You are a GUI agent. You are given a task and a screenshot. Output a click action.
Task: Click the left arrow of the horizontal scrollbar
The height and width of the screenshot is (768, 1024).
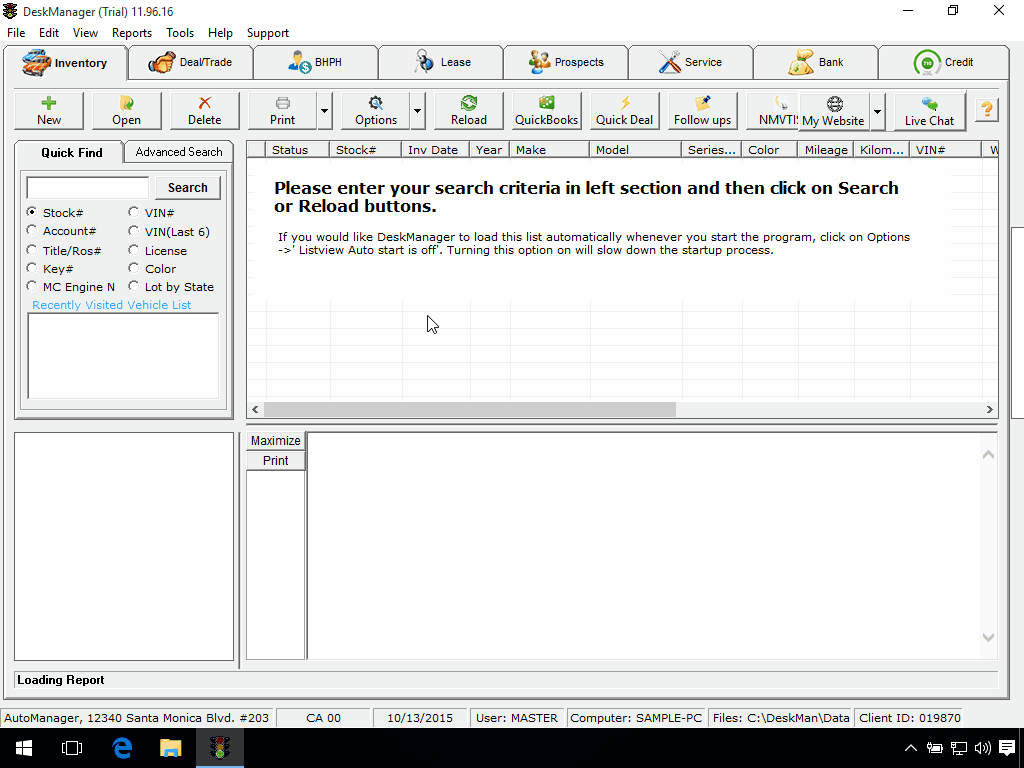click(255, 409)
